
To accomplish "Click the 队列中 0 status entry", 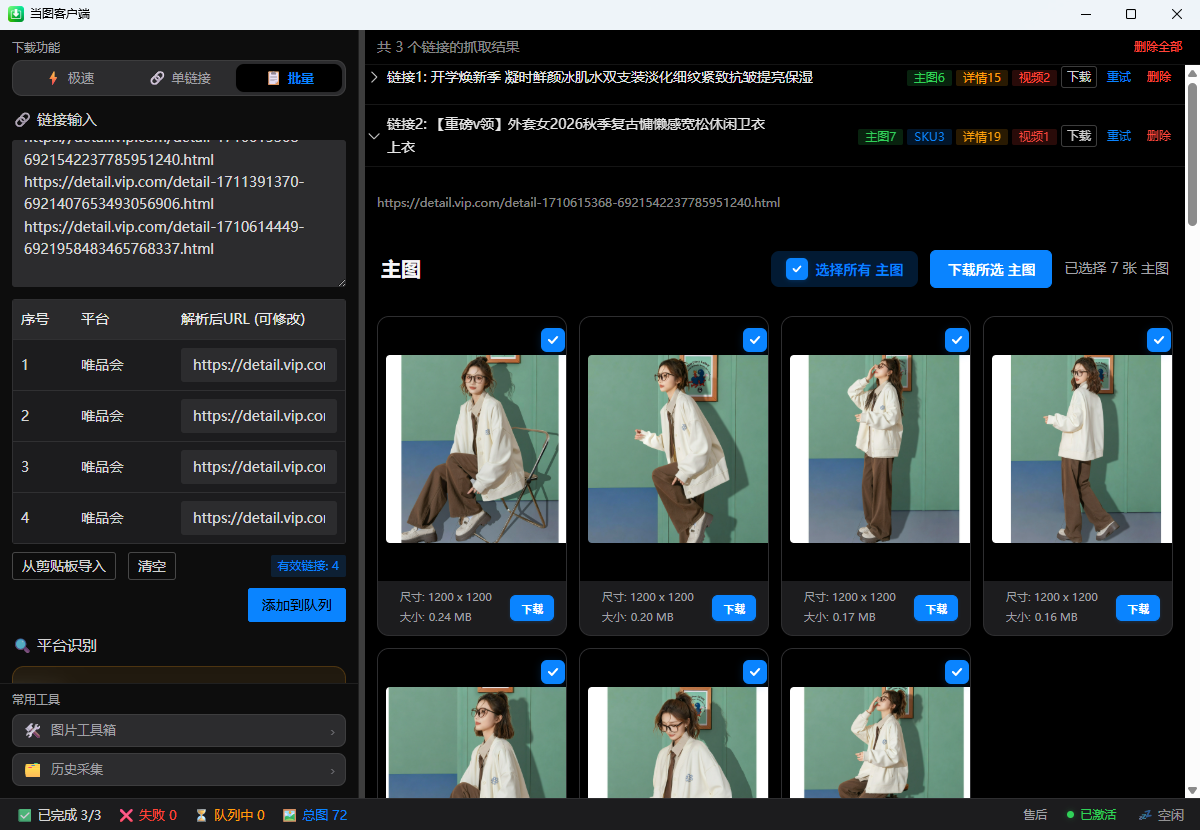I will [x=229, y=815].
